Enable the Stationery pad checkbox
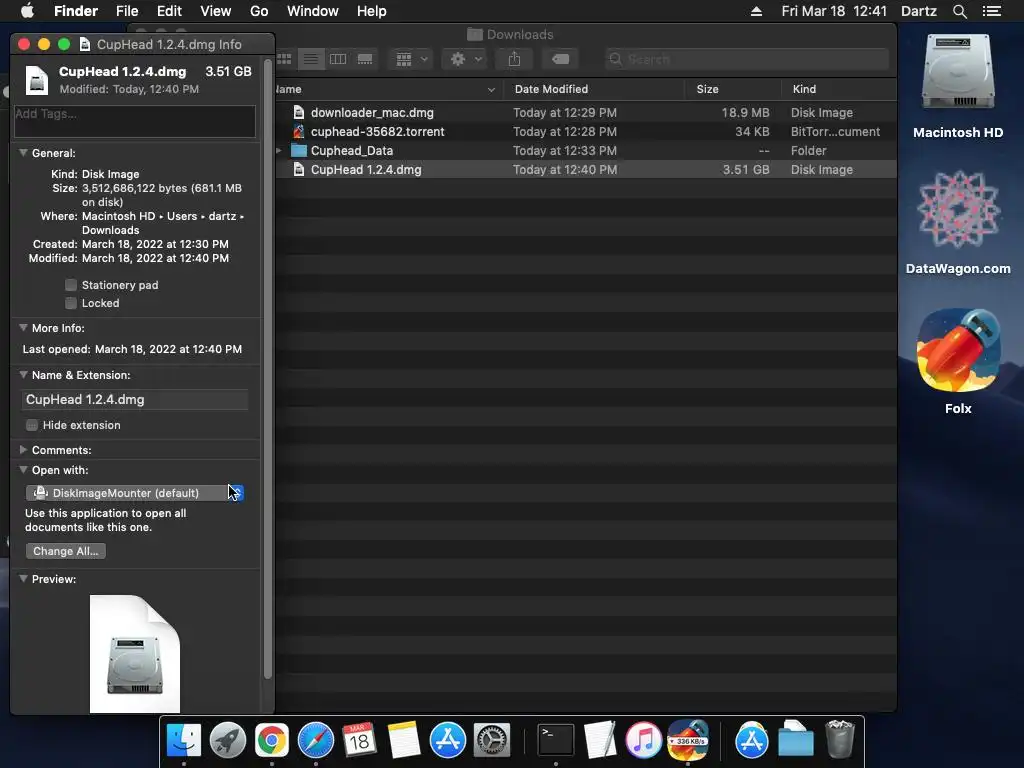The image size is (1024, 768). click(x=71, y=285)
